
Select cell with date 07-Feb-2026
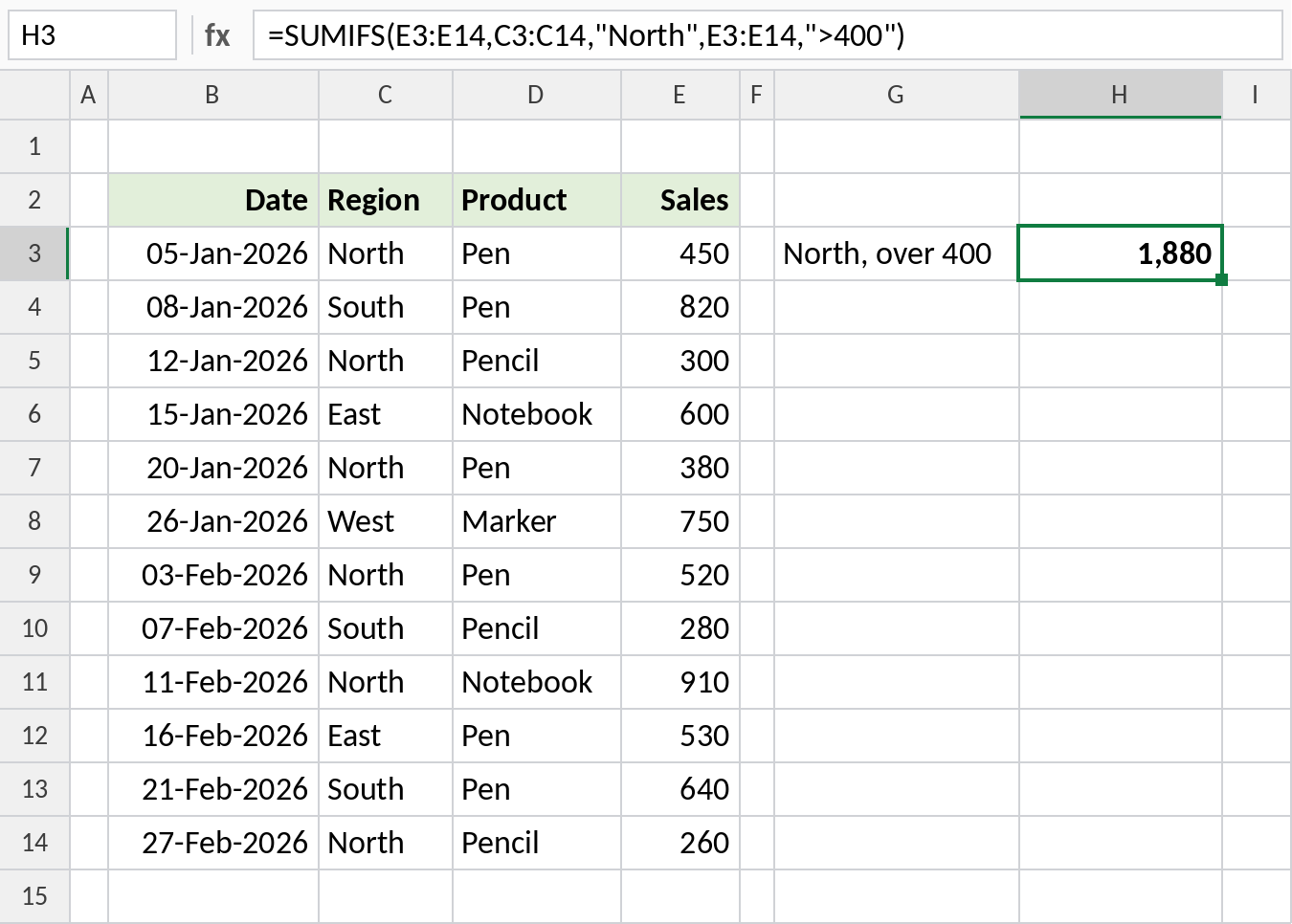[x=213, y=628]
